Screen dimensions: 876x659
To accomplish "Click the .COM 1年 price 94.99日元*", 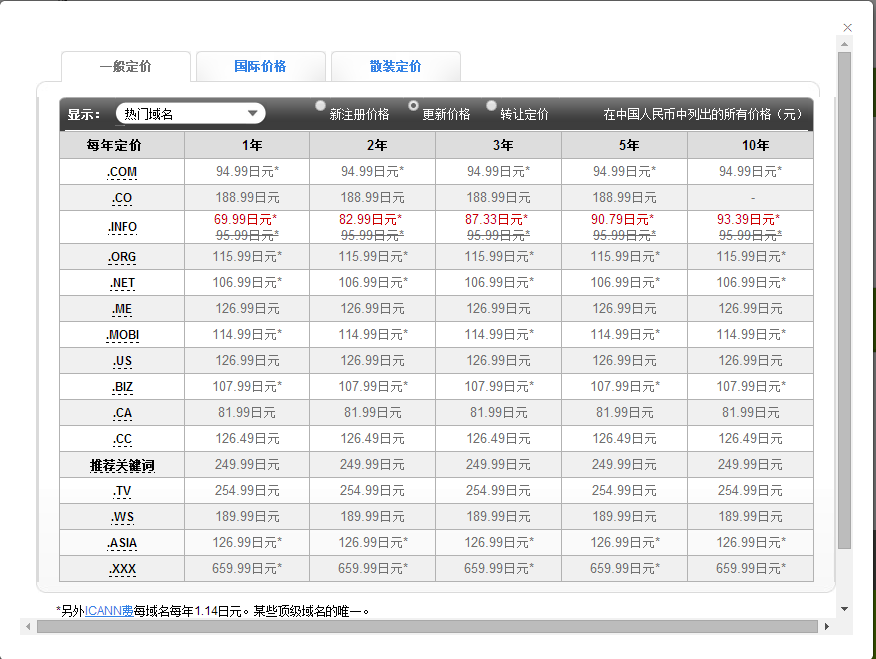I will pyautogui.click(x=247, y=171).
